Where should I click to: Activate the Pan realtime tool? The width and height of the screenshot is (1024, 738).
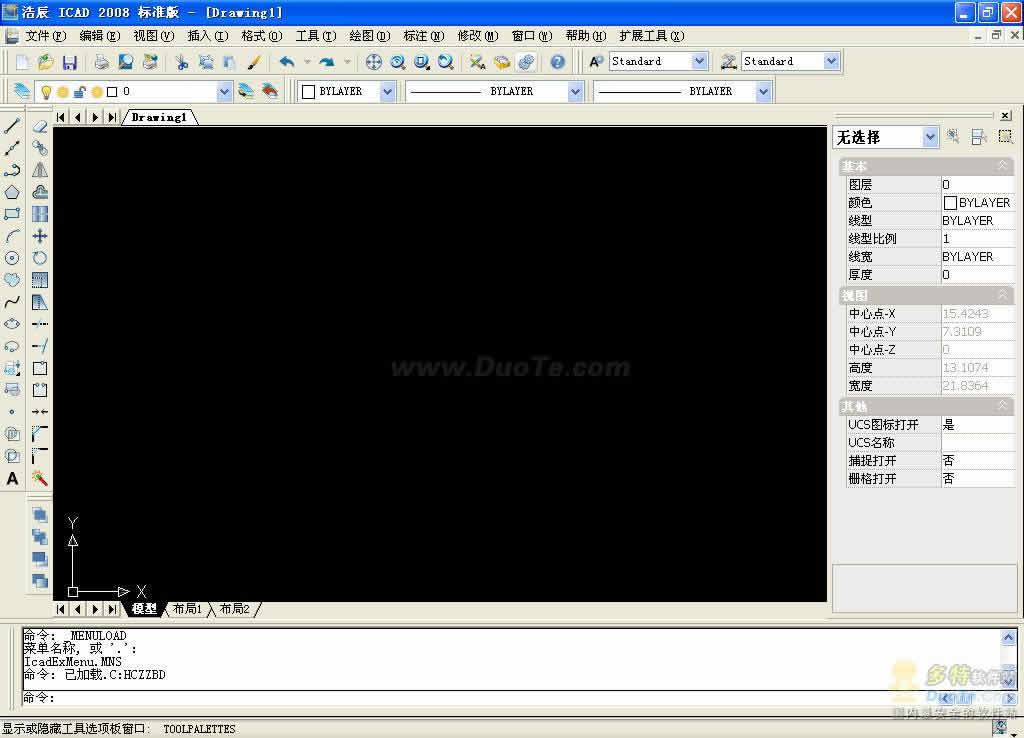pos(374,62)
